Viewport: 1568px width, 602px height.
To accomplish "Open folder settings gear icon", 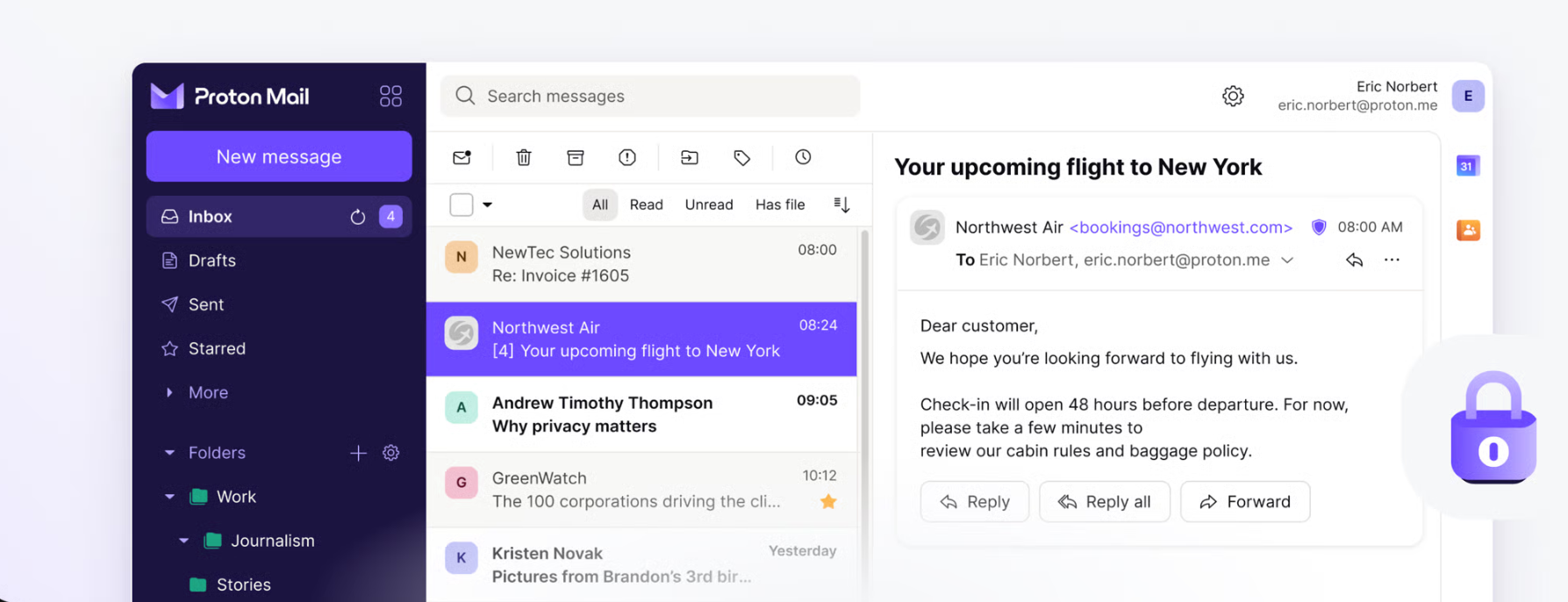I will 391,453.
